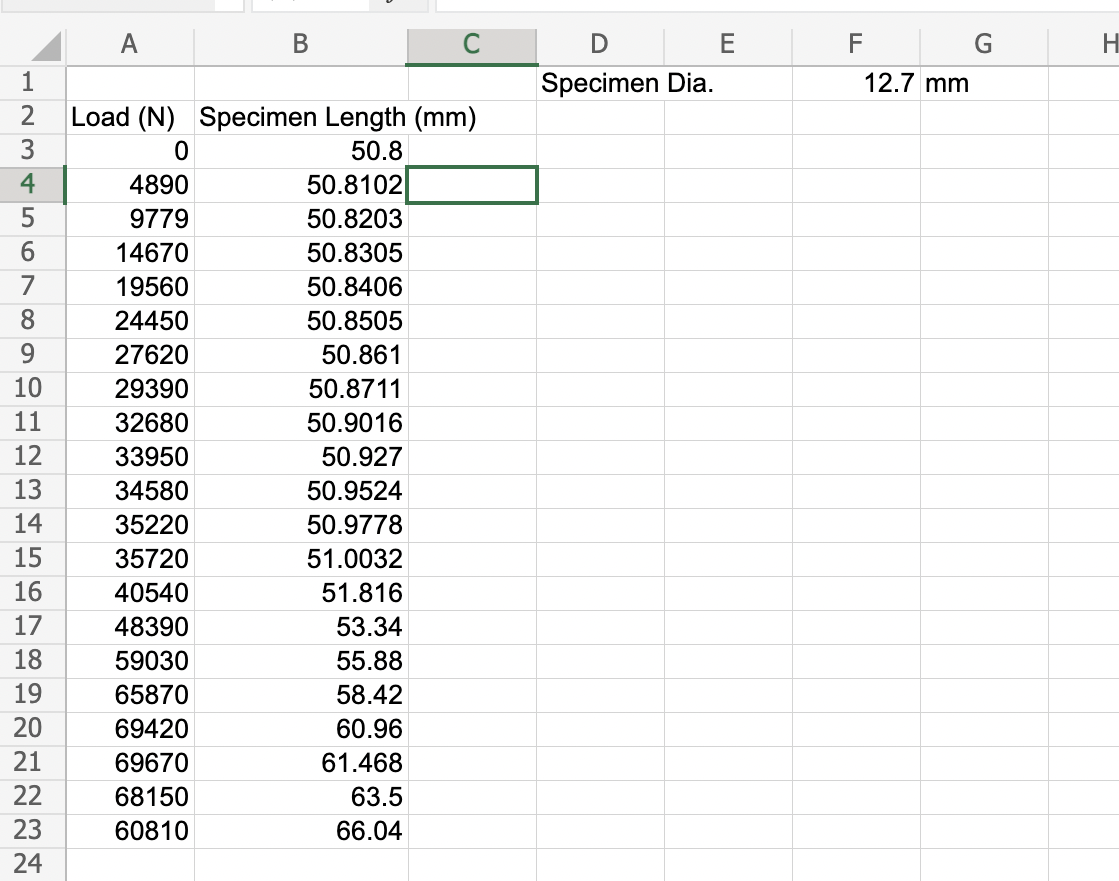Viewport: 1119px width, 881px height.
Task: Select the cell showing 12.7
Action: (854, 83)
